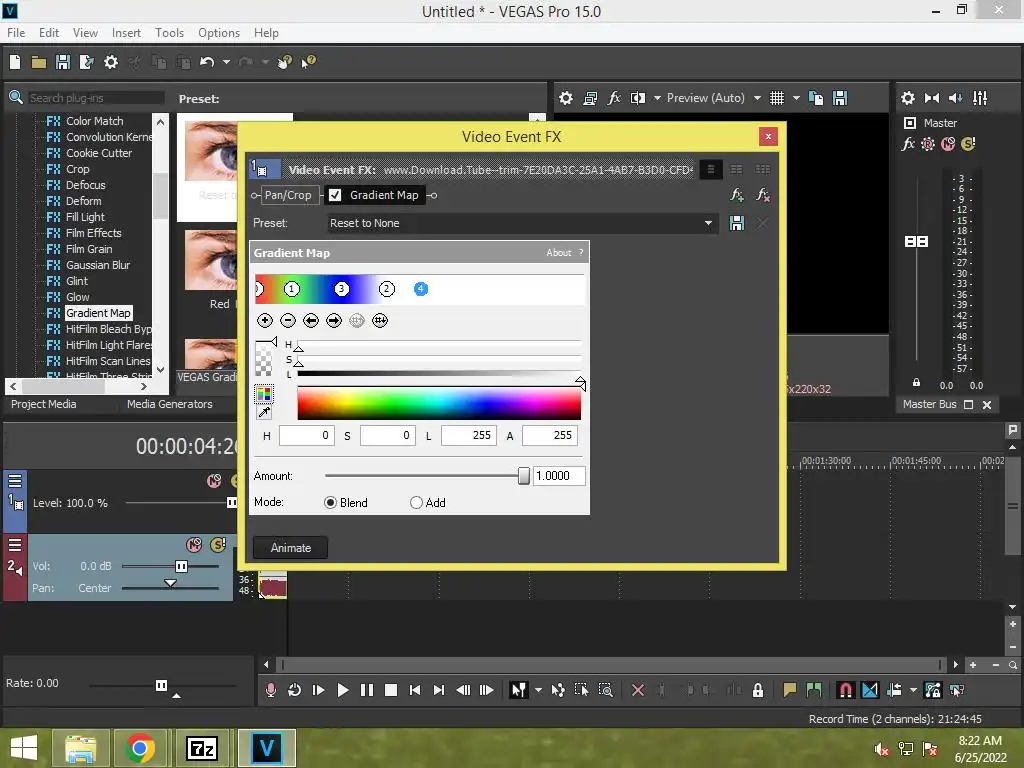Pick the eyedropper color tool
This screenshot has height=768, width=1024.
pos(264,413)
